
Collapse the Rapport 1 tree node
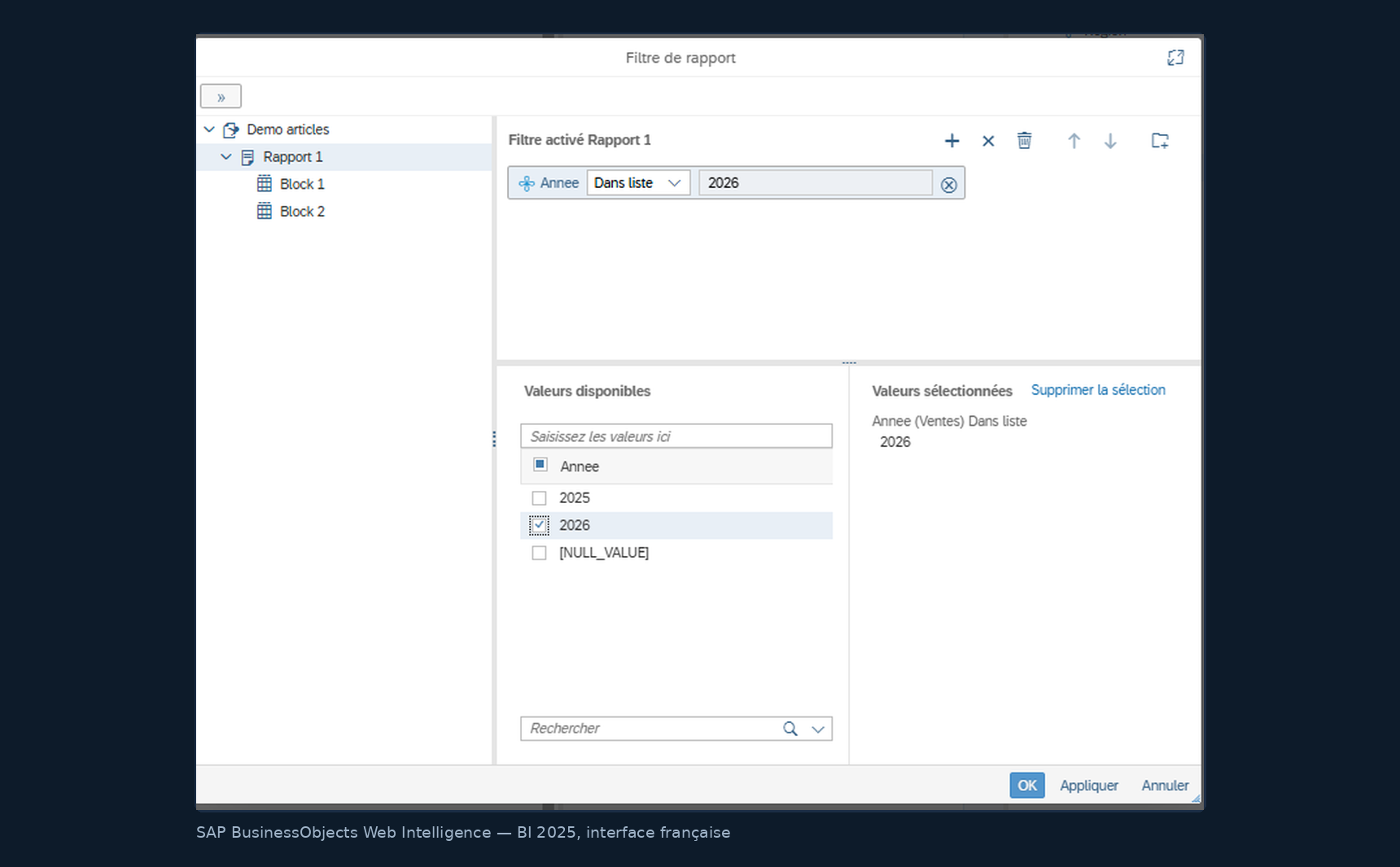click(226, 156)
